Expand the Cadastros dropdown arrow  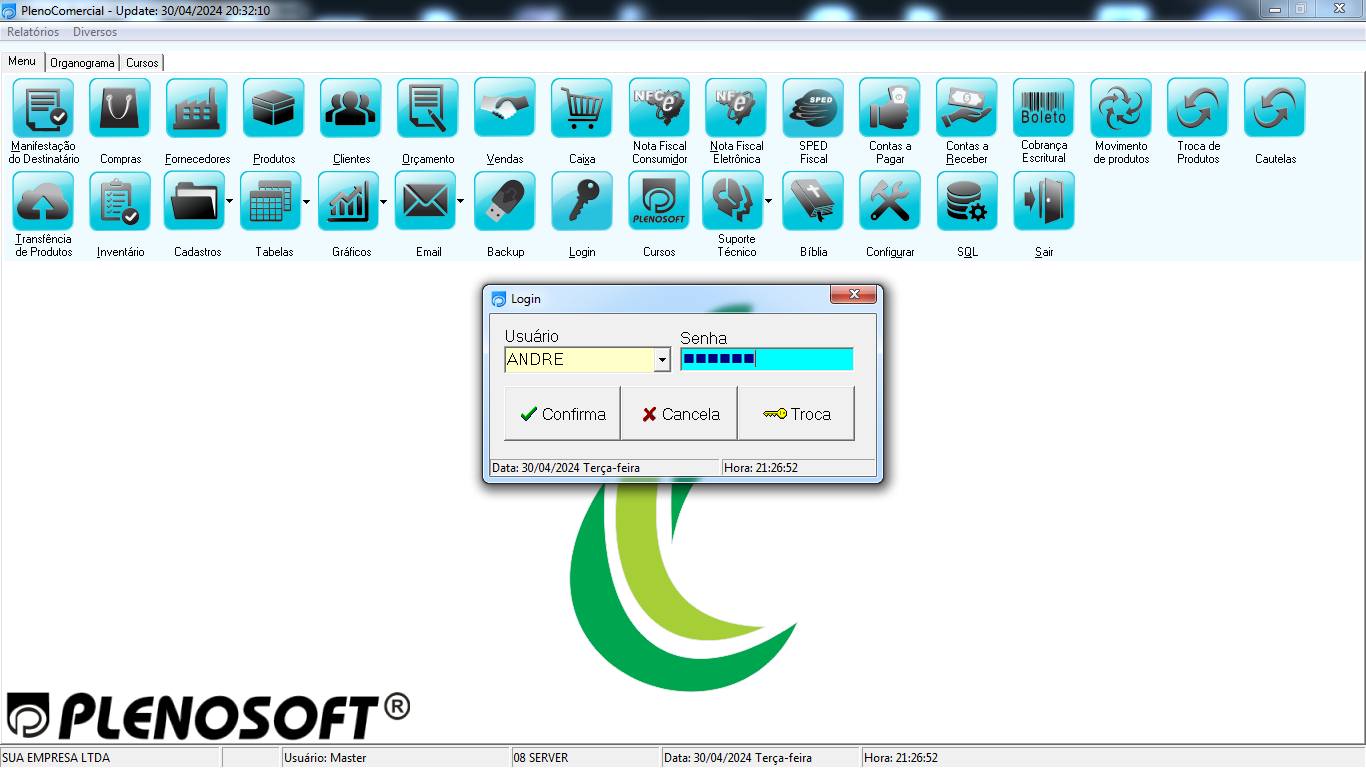tap(230, 201)
